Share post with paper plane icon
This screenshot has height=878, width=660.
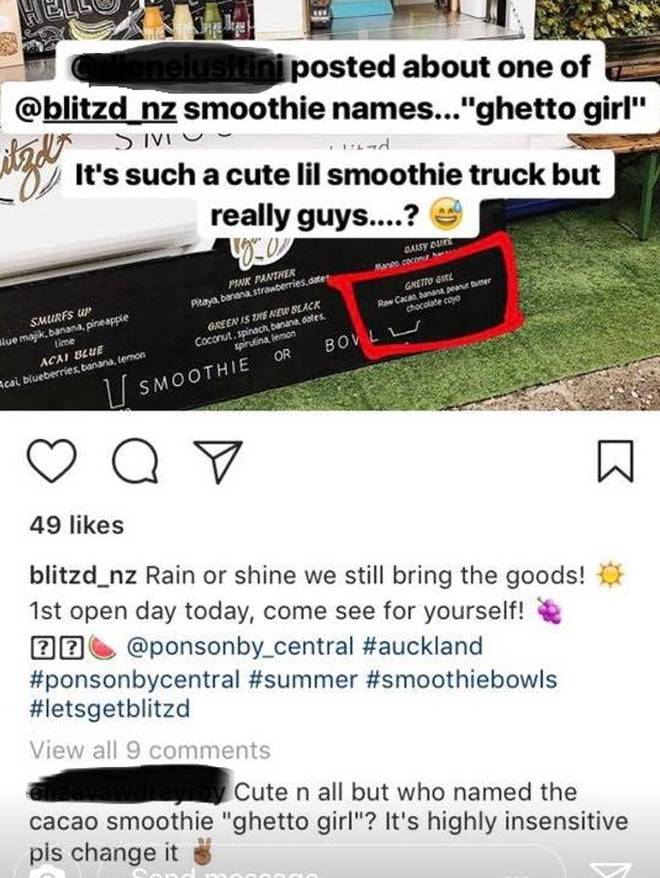tap(217, 461)
